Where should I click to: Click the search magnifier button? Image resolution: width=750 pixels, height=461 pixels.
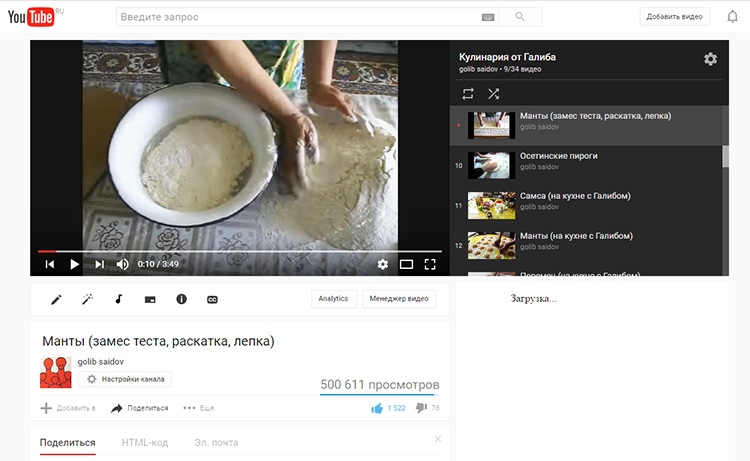[x=520, y=17]
